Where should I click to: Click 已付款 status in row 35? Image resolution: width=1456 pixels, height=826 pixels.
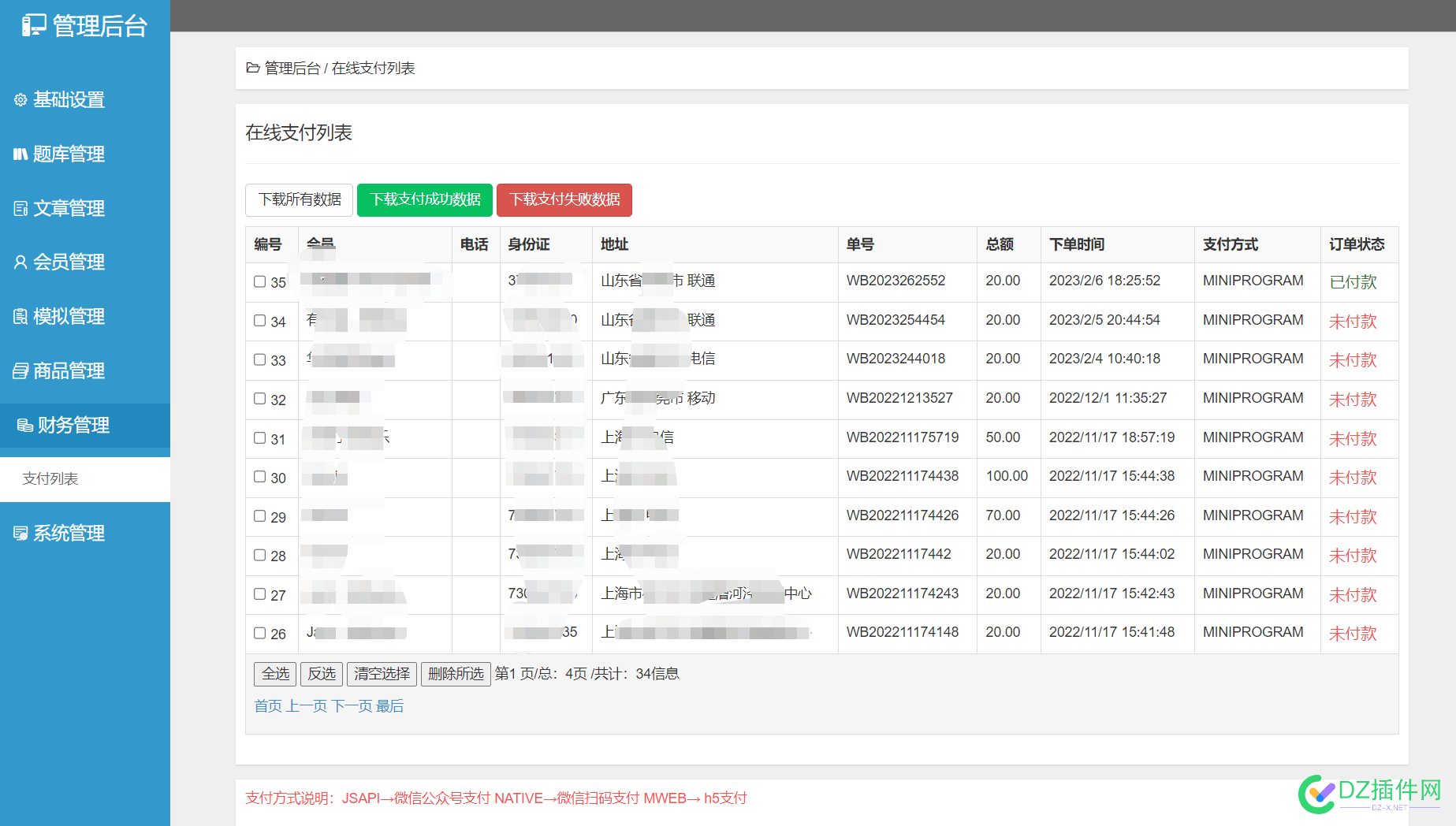coord(1353,282)
